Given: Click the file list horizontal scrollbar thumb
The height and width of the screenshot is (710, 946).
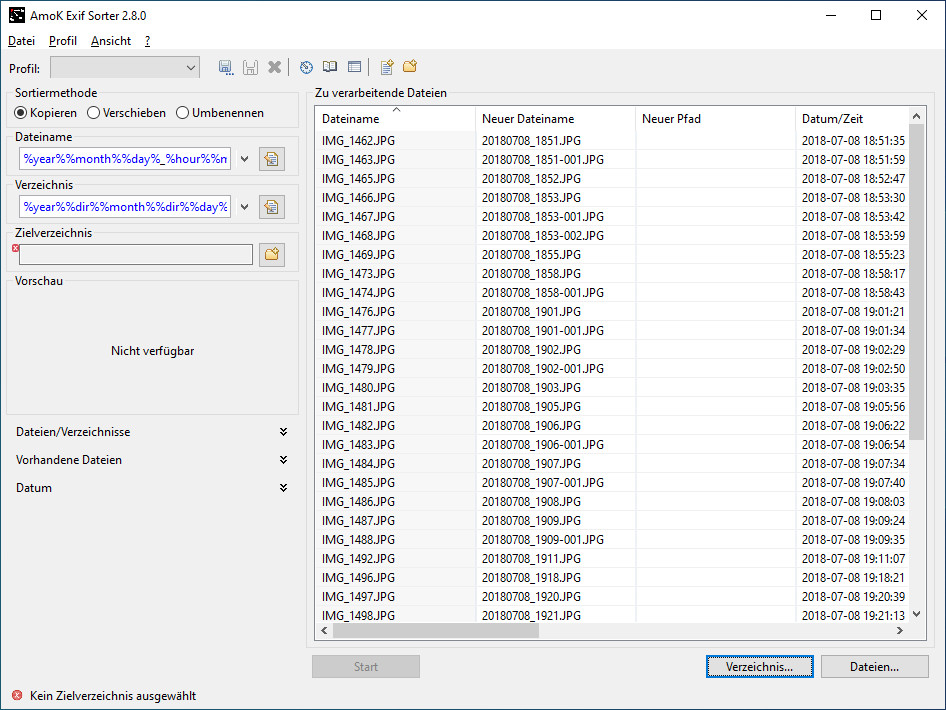Looking at the screenshot, I should click(436, 631).
